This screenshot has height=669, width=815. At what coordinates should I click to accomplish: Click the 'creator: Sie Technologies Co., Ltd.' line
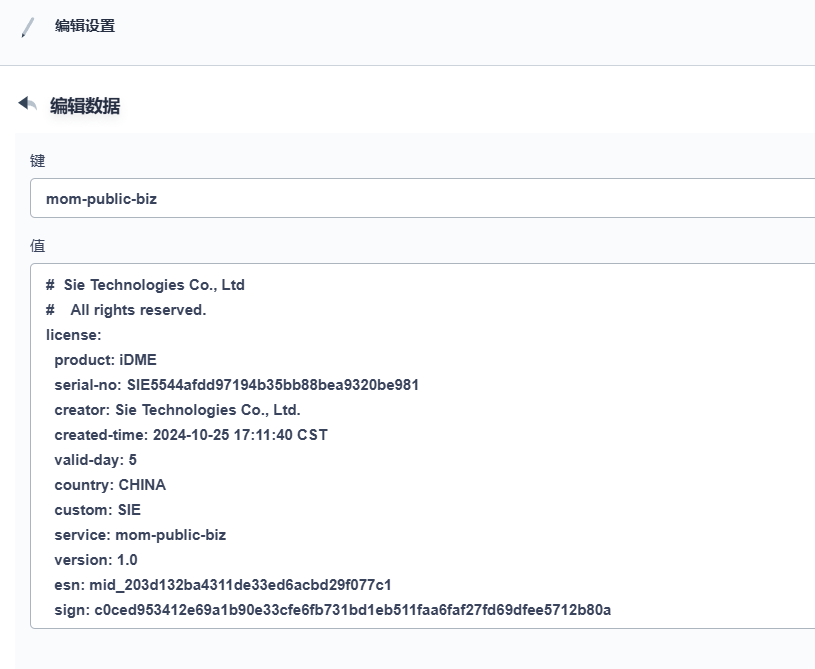click(177, 410)
